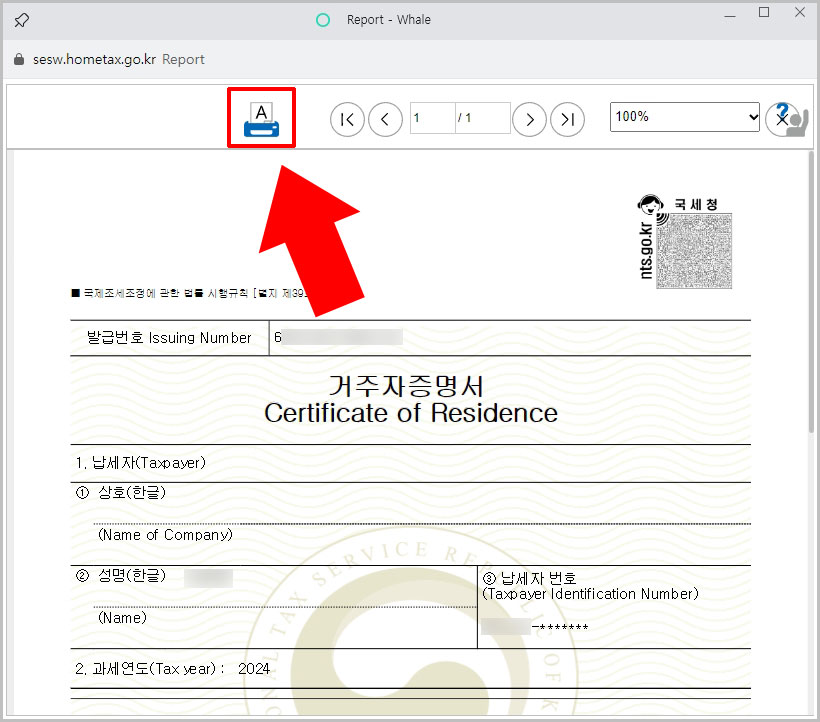Maximize the Report window
The height and width of the screenshot is (722, 820).
point(764,13)
